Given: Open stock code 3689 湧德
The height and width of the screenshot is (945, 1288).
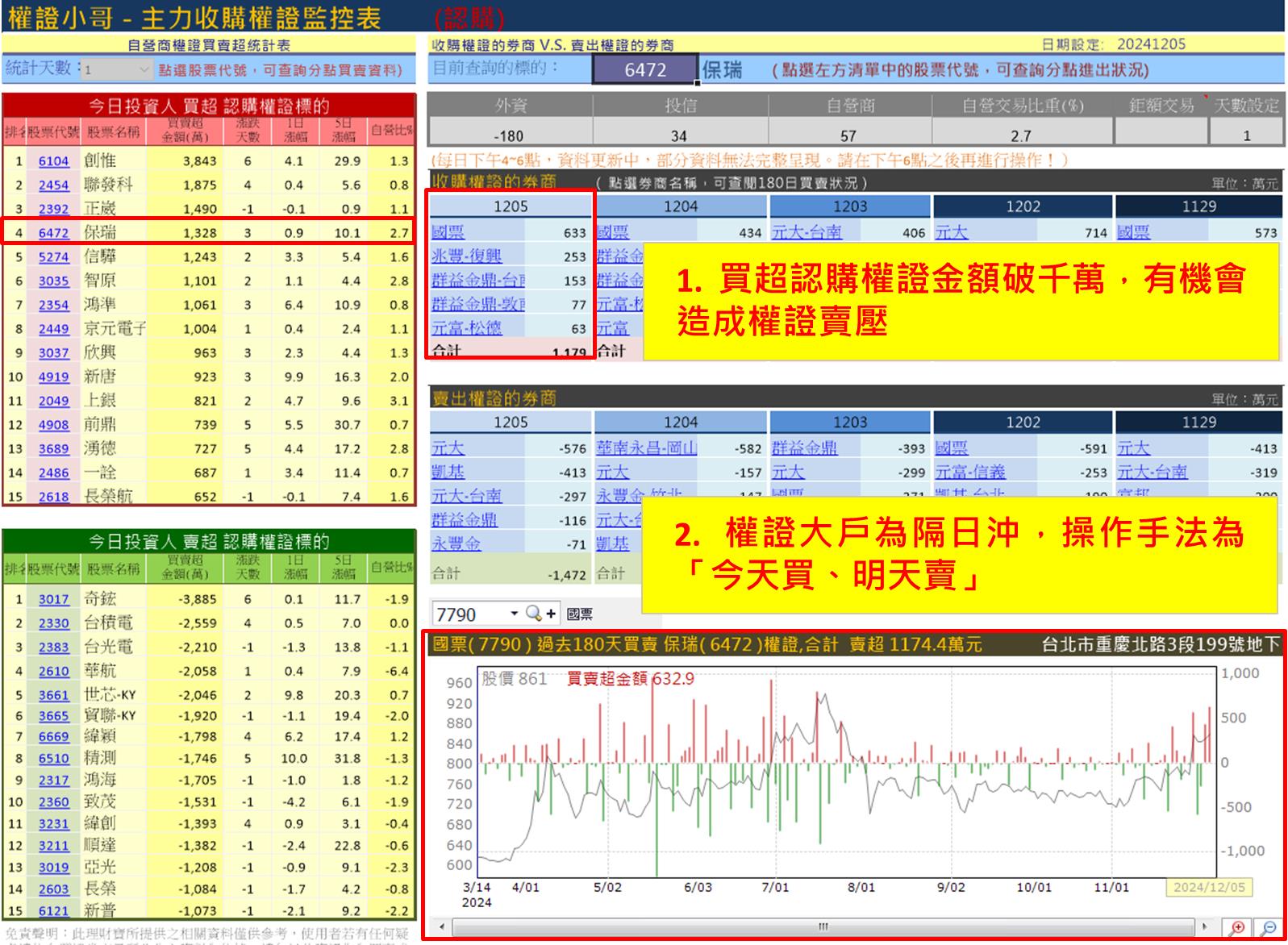Looking at the screenshot, I should click(x=53, y=448).
